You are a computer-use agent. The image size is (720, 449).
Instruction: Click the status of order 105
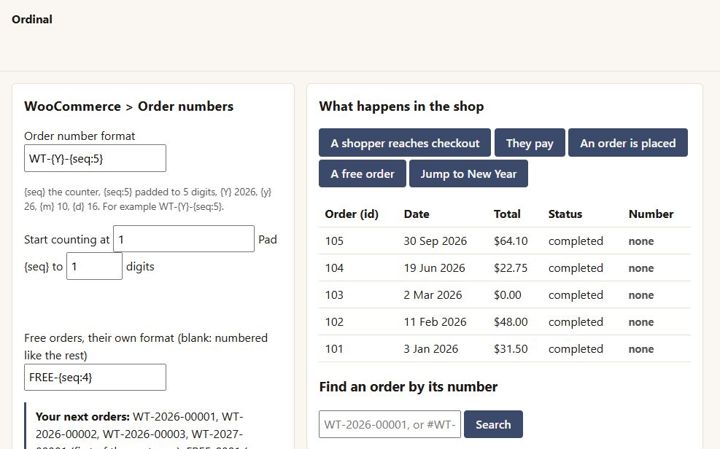pyautogui.click(x=575, y=241)
